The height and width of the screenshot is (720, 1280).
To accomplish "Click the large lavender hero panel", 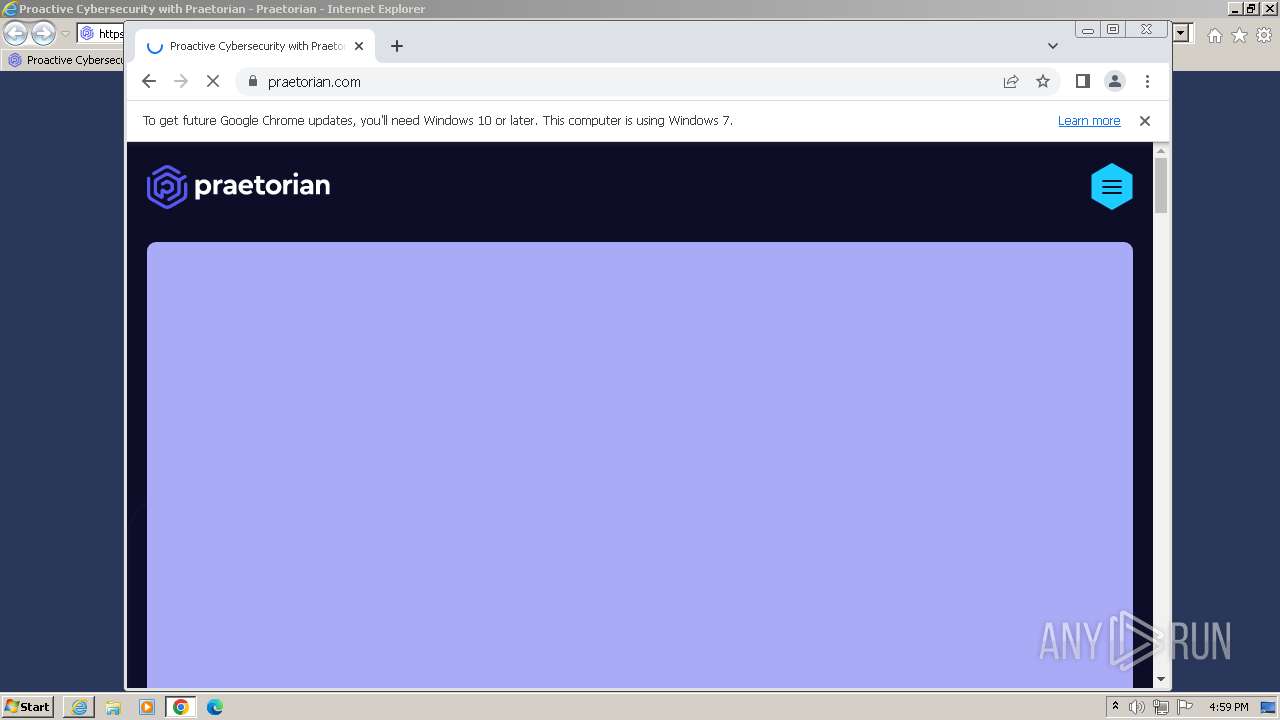I will point(640,465).
